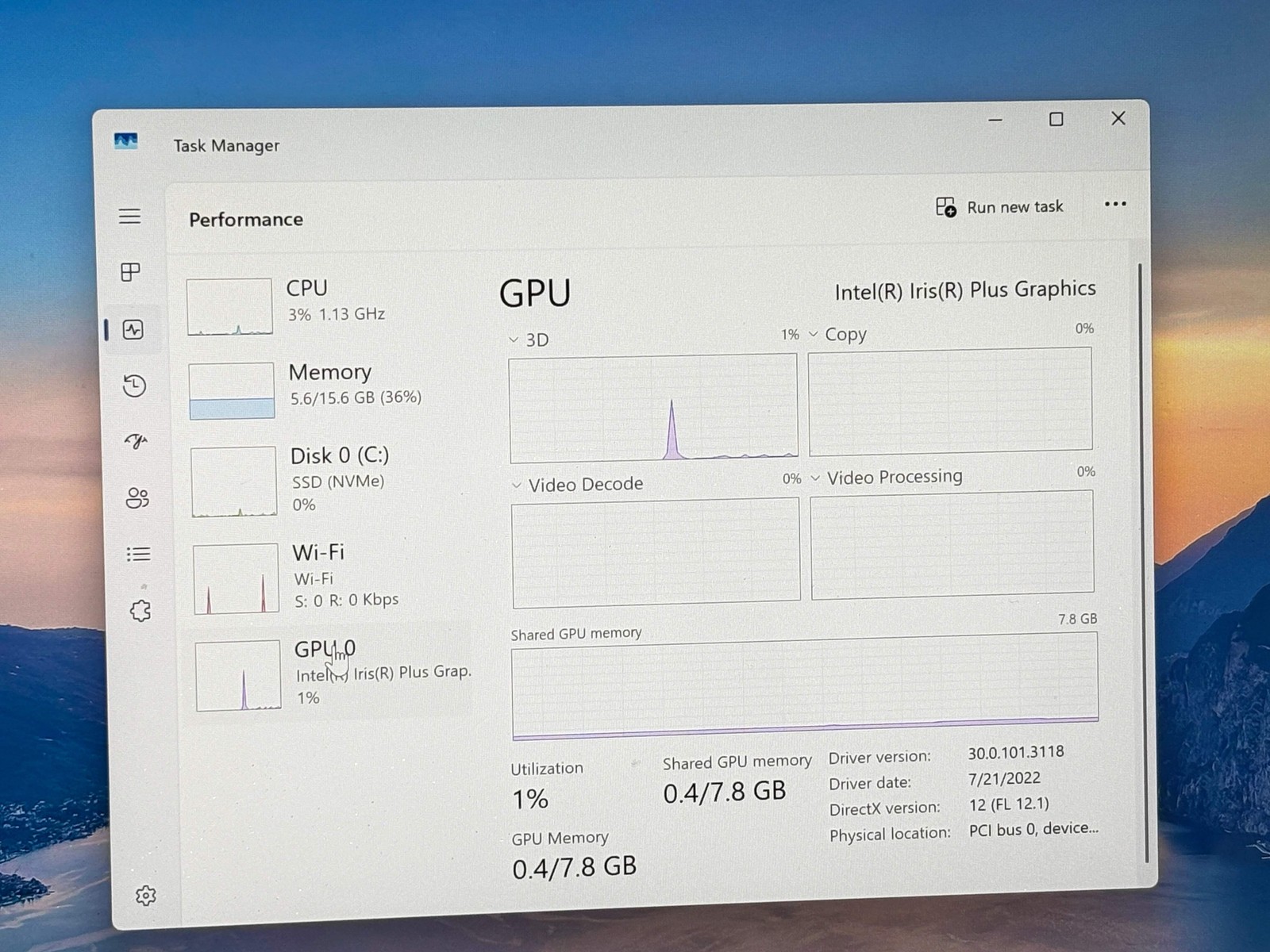Open the Details list icon
This screenshot has height=952, width=1270.
click(x=139, y=554)
